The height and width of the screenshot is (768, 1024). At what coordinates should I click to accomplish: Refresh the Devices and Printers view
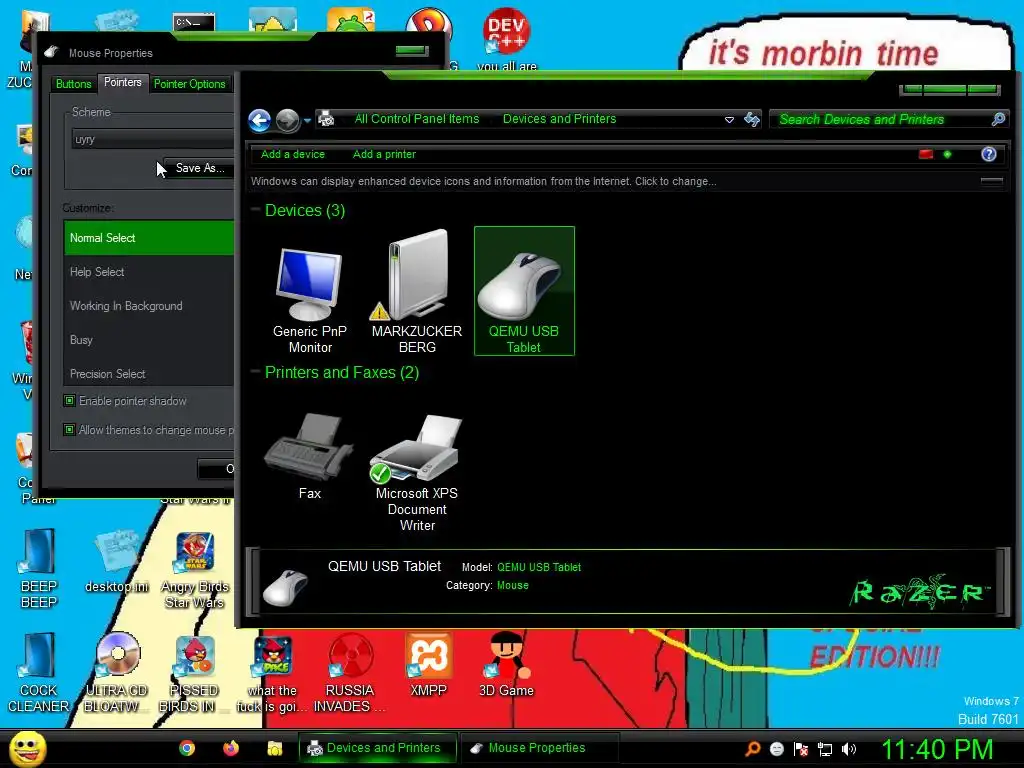pos(752,119)
